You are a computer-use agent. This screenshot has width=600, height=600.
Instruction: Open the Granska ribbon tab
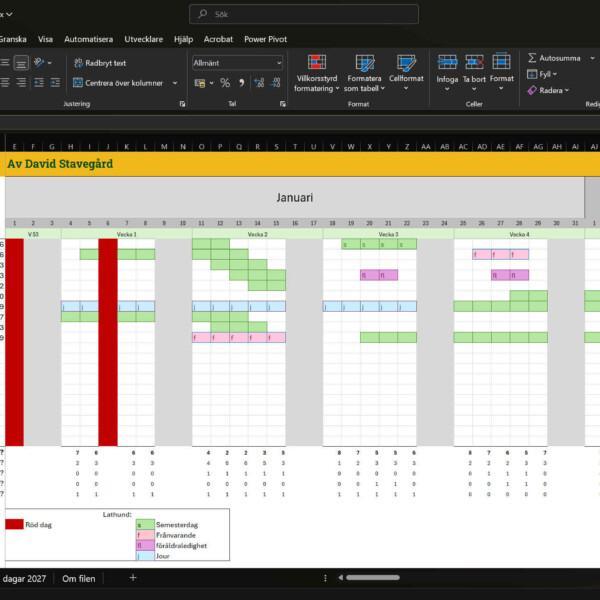click(x=13, y=39)
